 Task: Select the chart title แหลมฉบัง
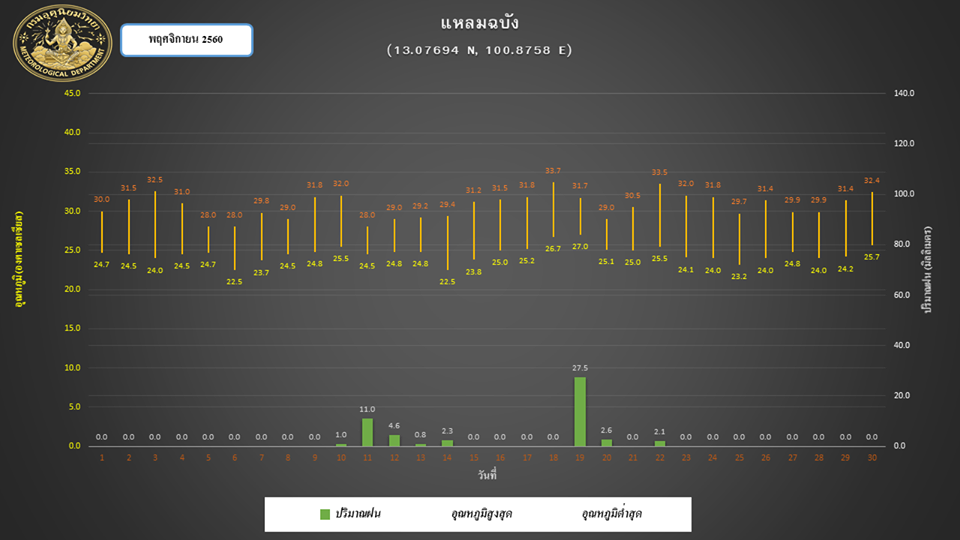click(479, 23)
